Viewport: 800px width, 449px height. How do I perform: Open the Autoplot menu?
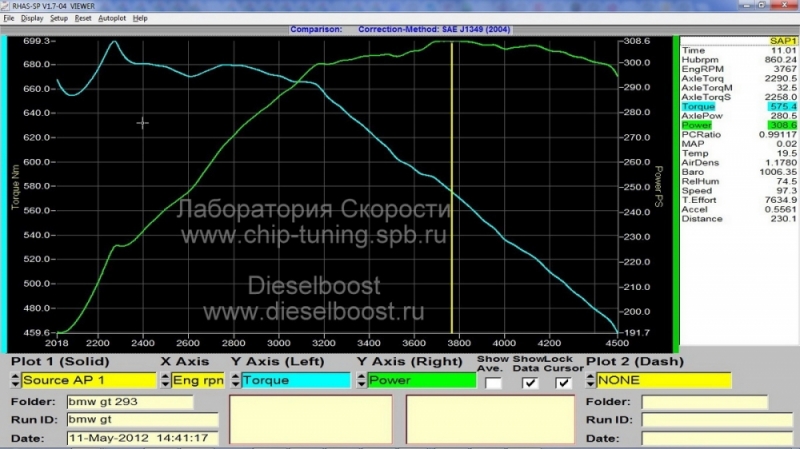[x=112, y=18]
